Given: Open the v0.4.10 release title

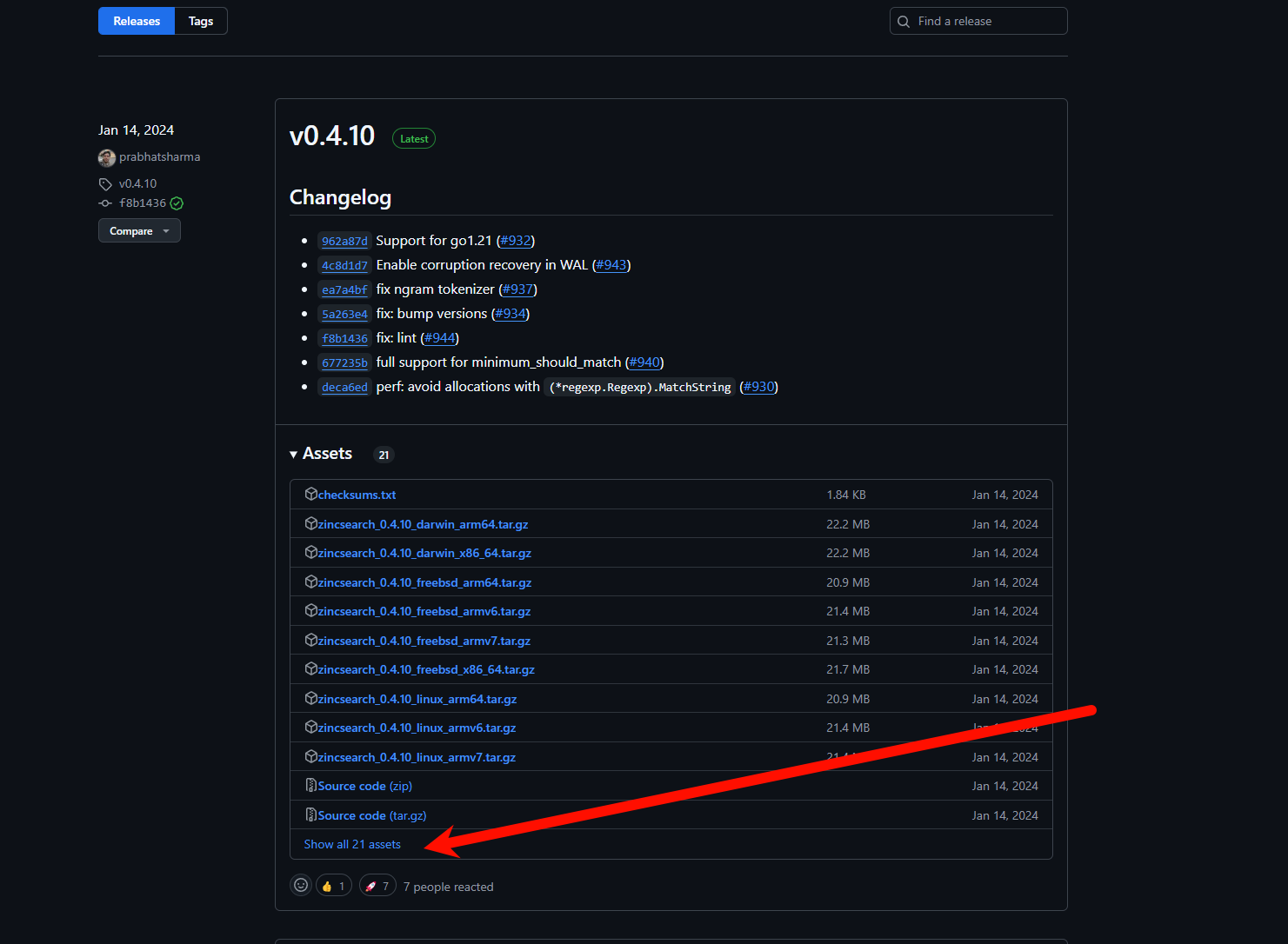Looking at the screenshot, I should coord(332,136).
